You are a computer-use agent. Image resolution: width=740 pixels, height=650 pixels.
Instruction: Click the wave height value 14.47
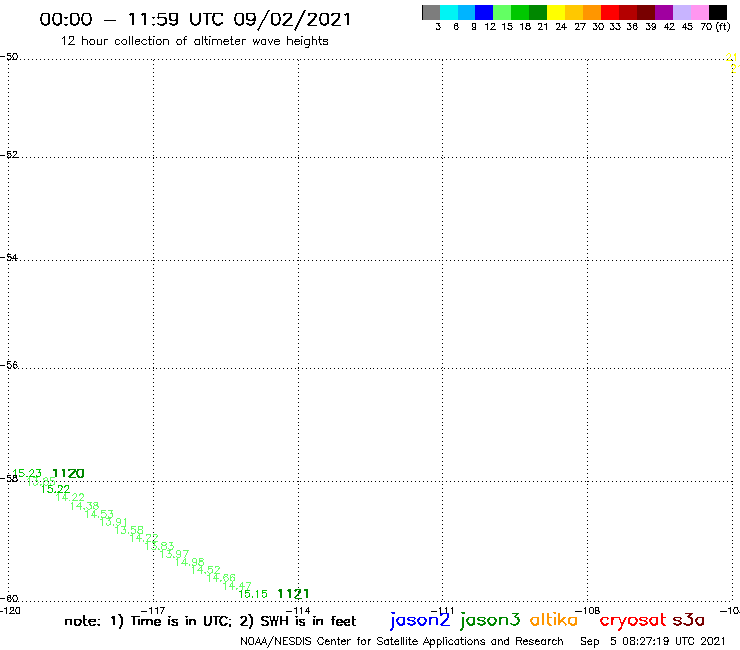click(x=237, y=586)
